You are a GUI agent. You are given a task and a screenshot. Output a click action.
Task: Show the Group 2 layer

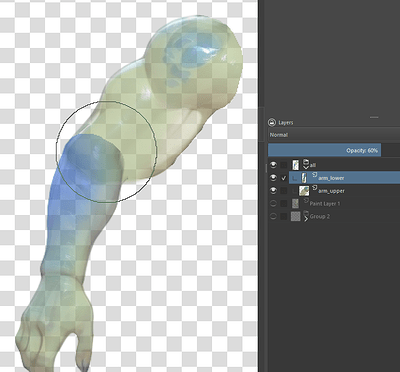click(x=273, y=217)
